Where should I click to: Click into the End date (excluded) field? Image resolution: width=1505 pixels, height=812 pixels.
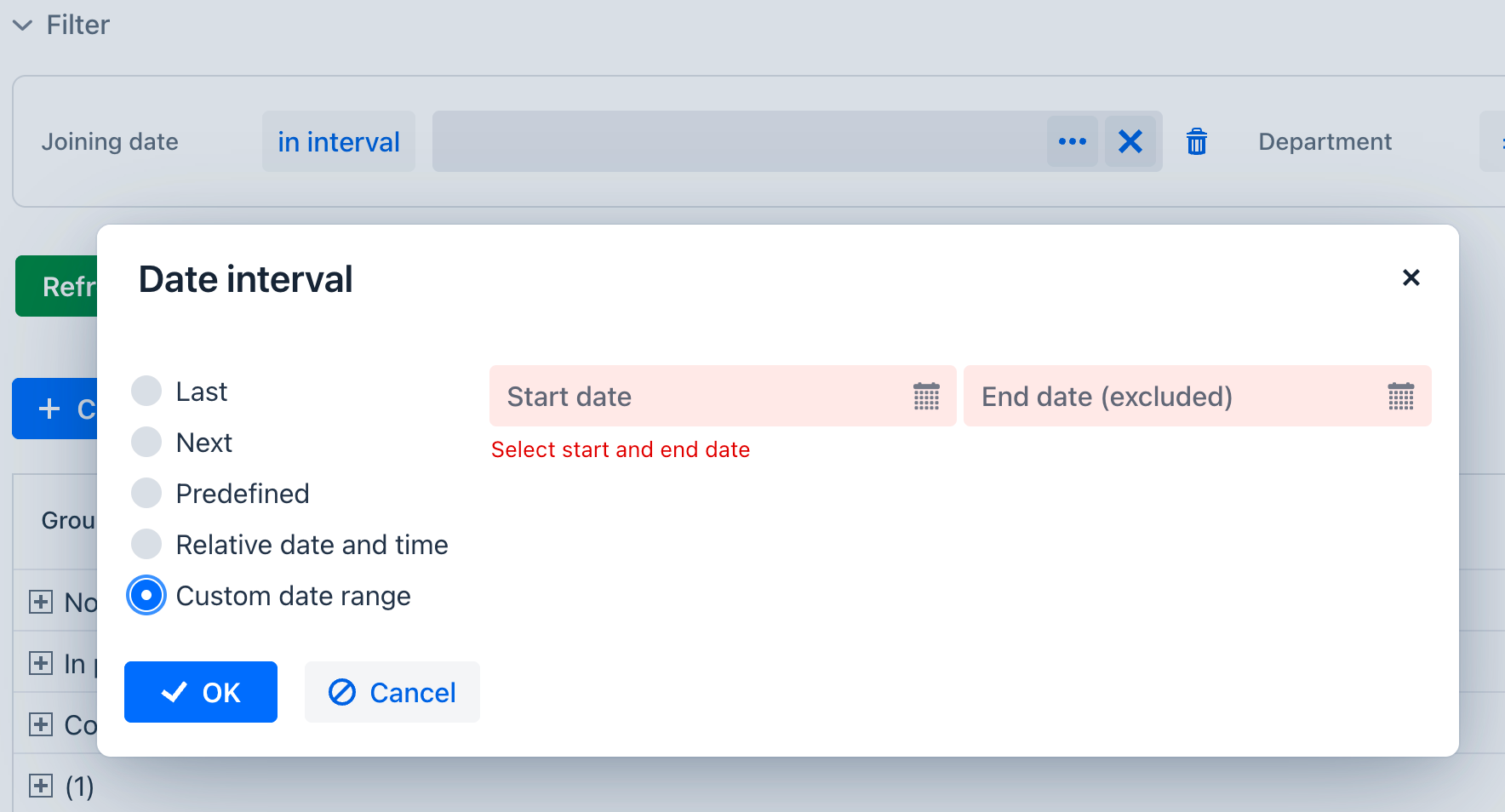pos(1175,397)
